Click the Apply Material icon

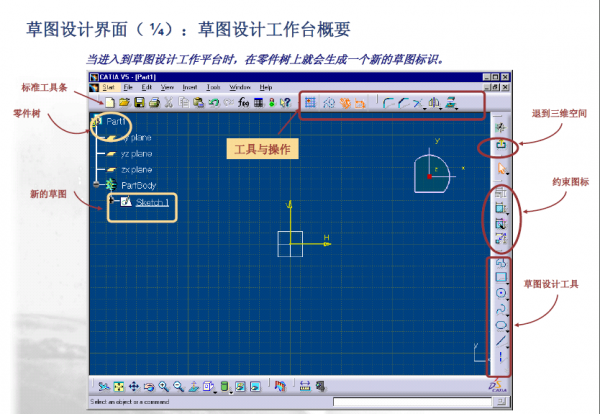click(x=280, y=386)
